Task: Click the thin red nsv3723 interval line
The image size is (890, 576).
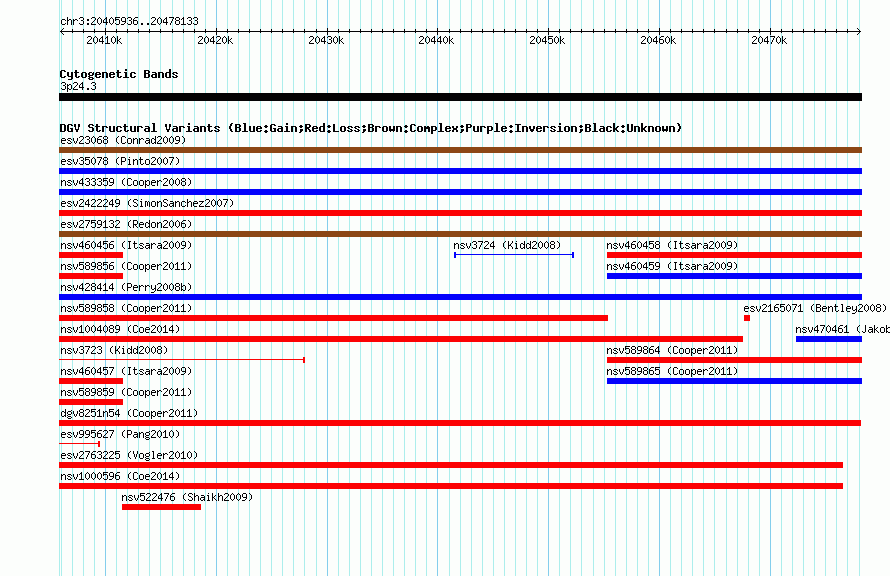Action: [x=182, y=360]
